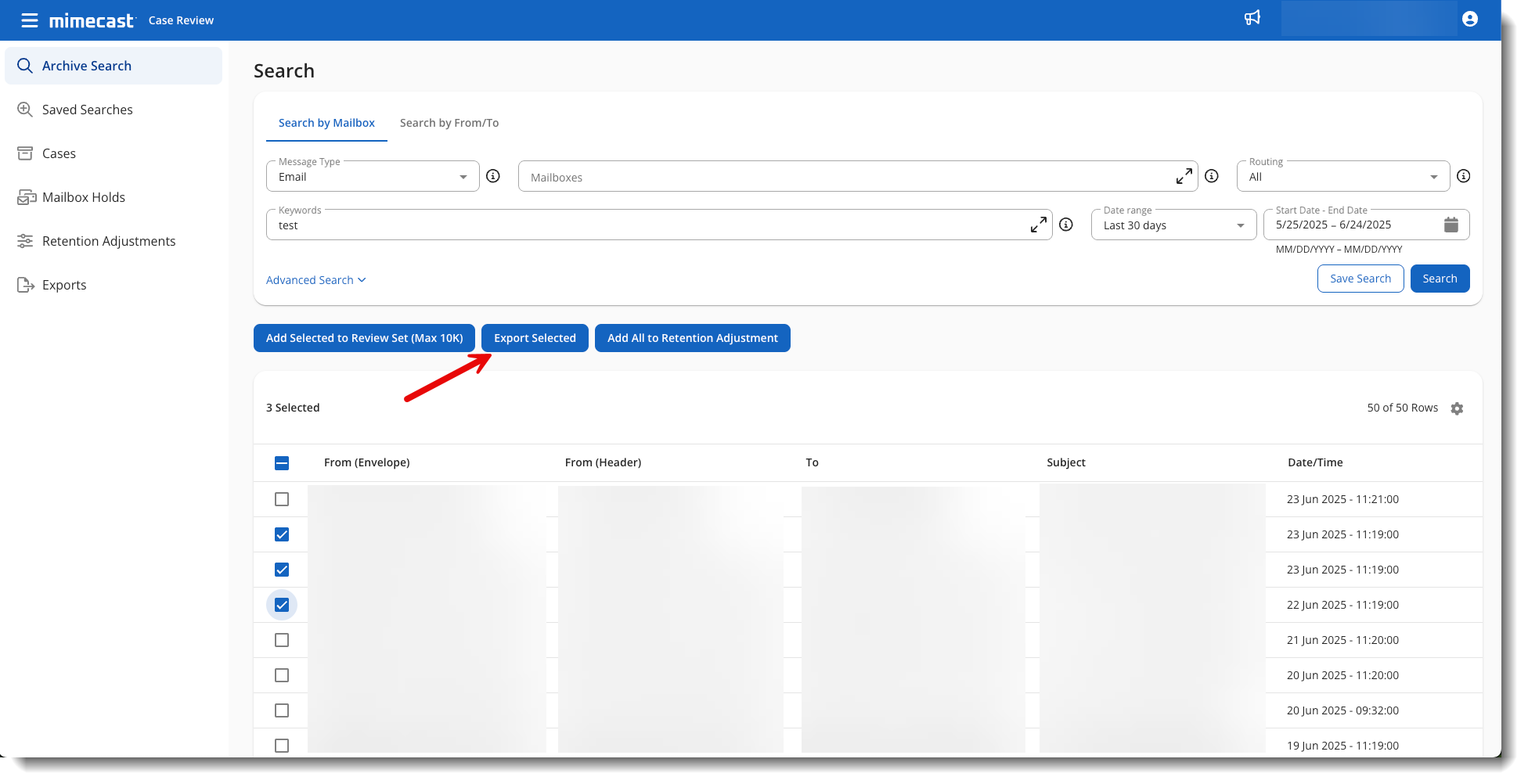Click the info icon beside Message Type

click(493, 176)
